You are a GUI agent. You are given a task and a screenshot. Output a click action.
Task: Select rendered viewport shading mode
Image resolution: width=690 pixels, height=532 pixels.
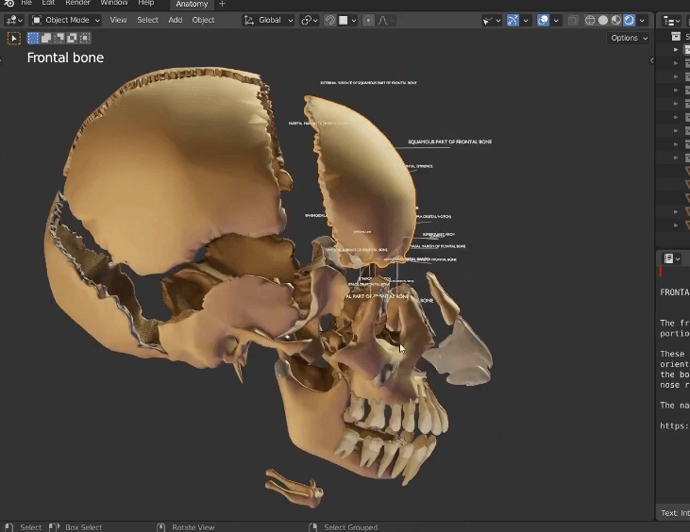629,20
